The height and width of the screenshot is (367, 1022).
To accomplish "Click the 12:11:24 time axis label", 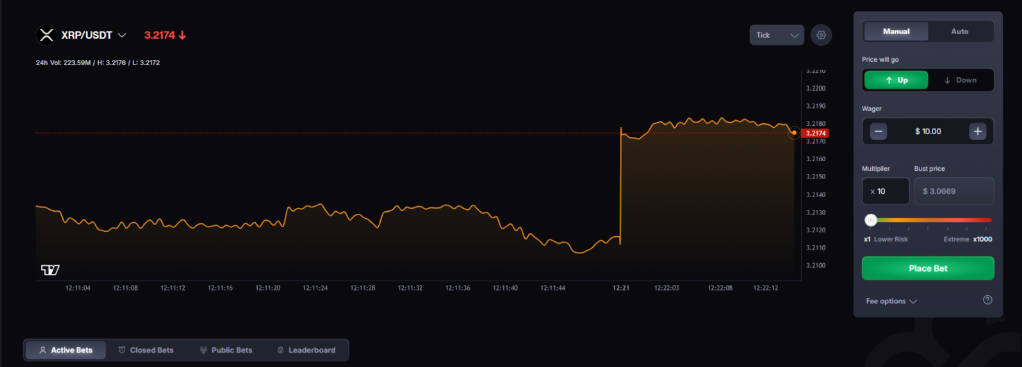I will (x=315, y=287).
